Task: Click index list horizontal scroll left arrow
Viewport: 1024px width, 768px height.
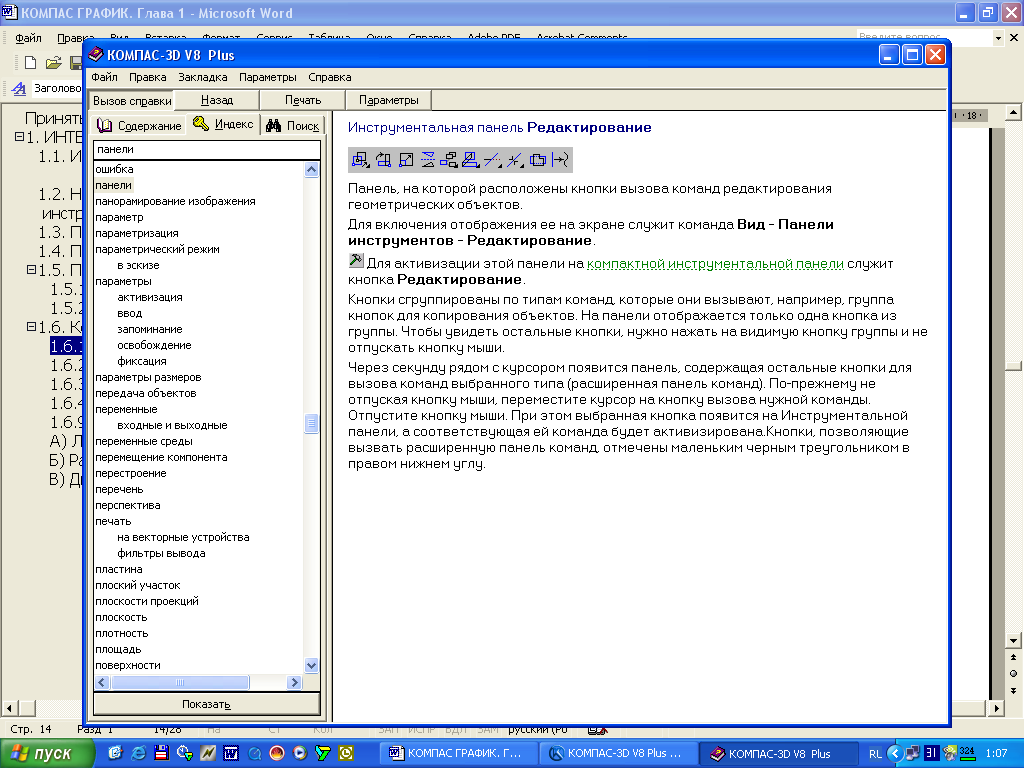Action: tap(102, 682)
